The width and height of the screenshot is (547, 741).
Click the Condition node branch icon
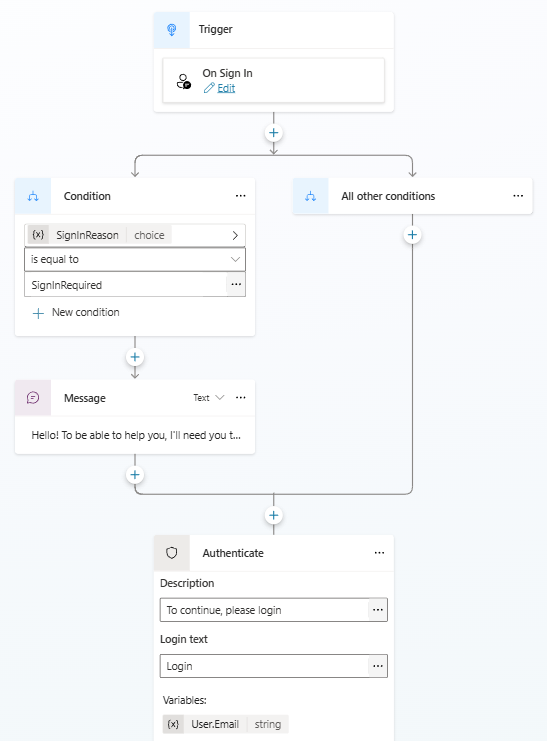[x=33, y=196]
